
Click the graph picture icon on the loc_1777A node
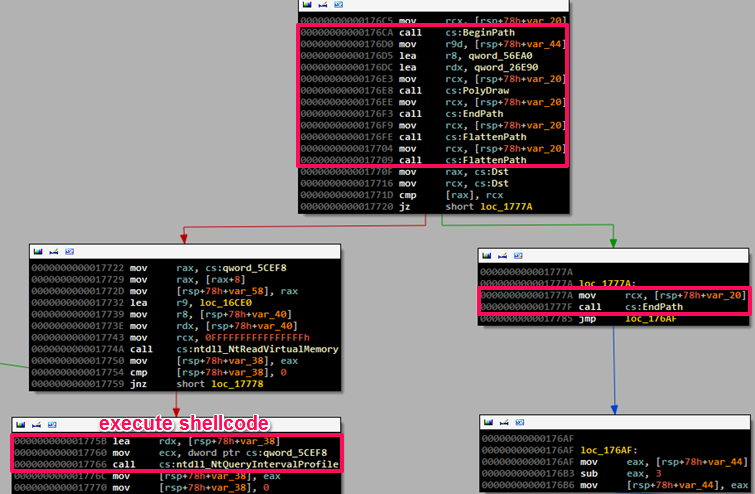[x=519, y=257]
